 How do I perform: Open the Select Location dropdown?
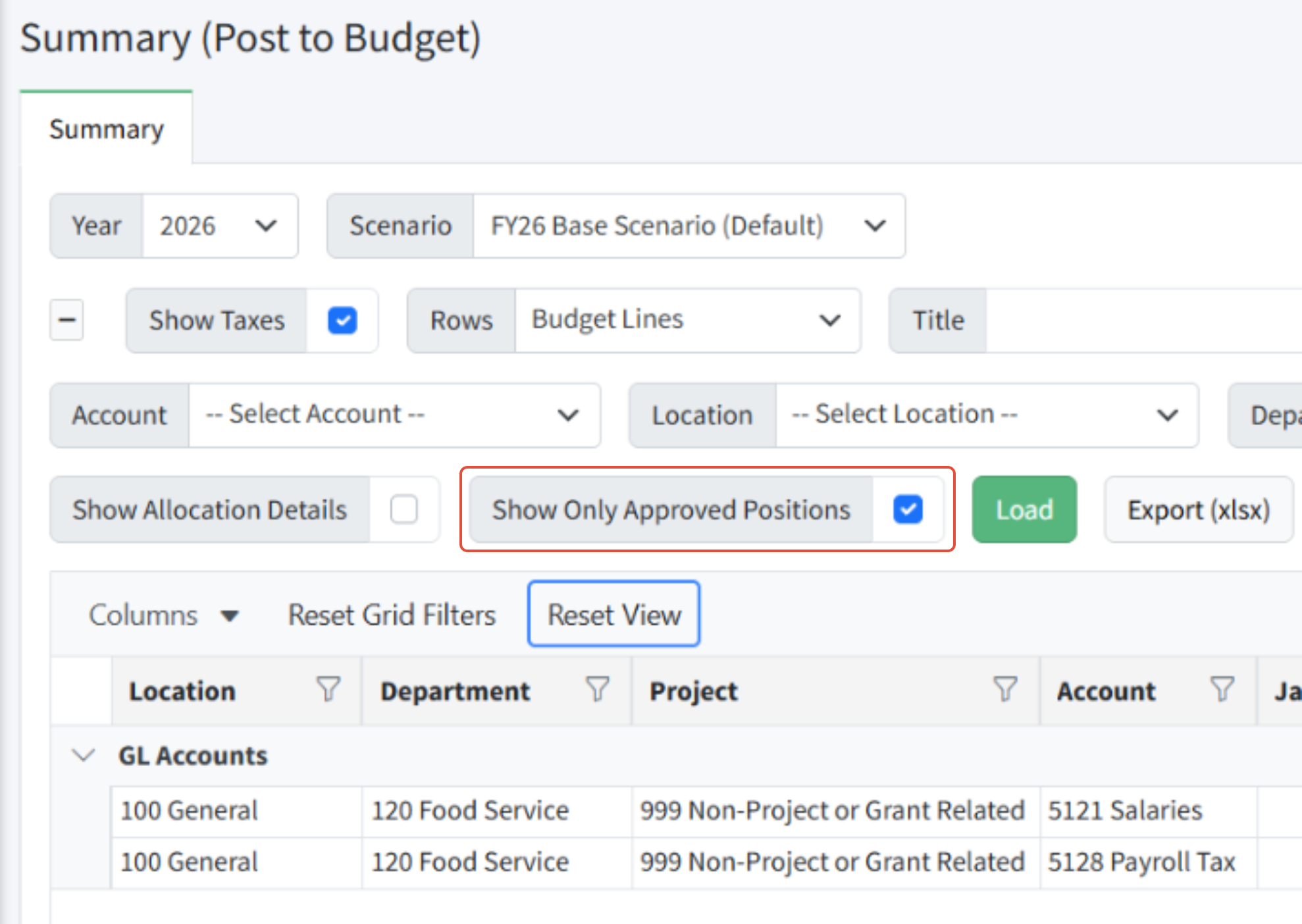987,415
